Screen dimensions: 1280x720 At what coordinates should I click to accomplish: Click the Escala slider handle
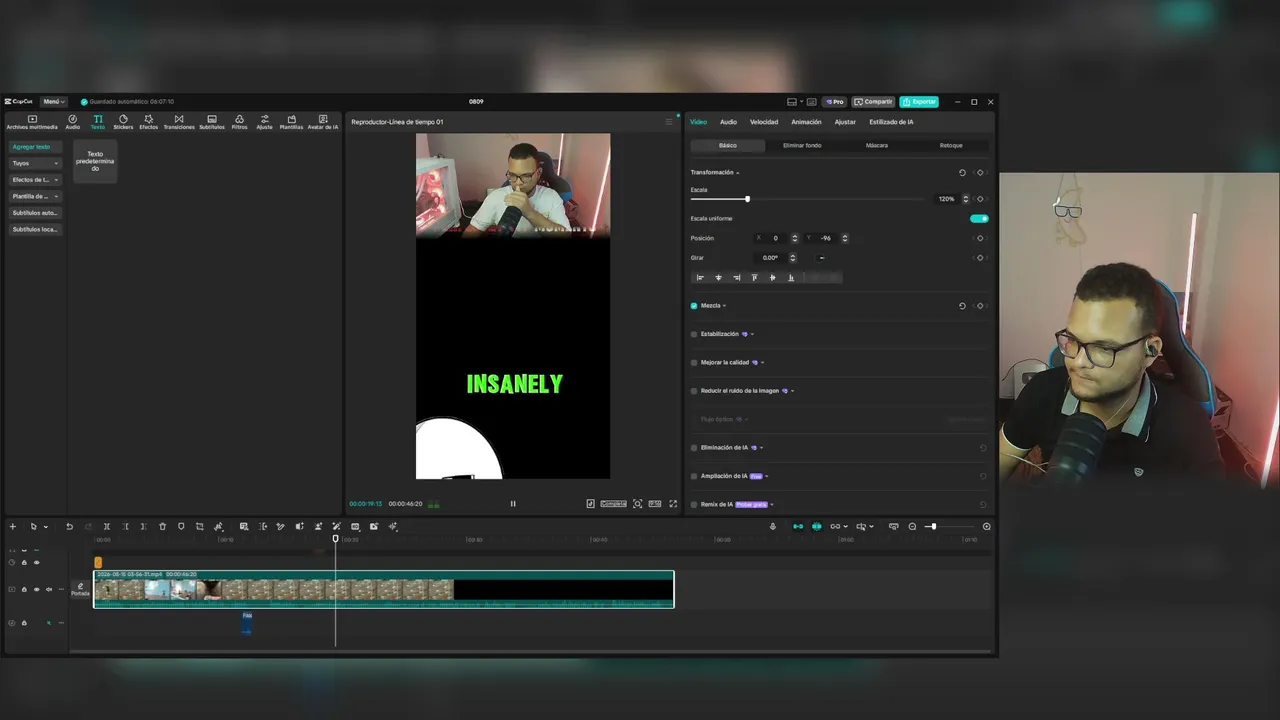[x=747, y=199]
